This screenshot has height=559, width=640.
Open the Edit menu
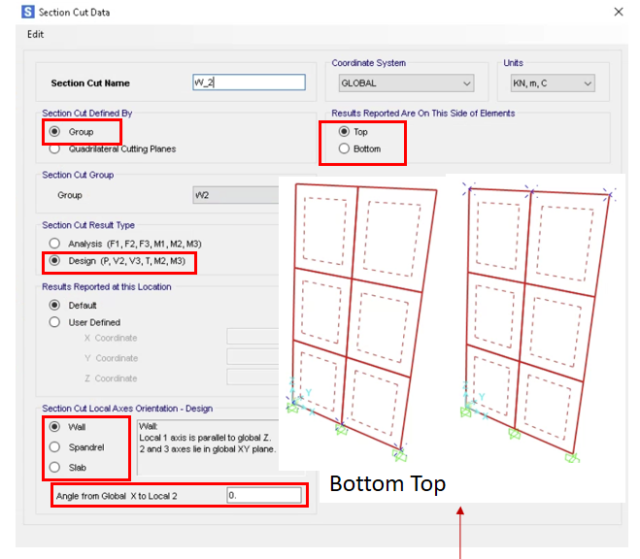click(x=36, y=34)
